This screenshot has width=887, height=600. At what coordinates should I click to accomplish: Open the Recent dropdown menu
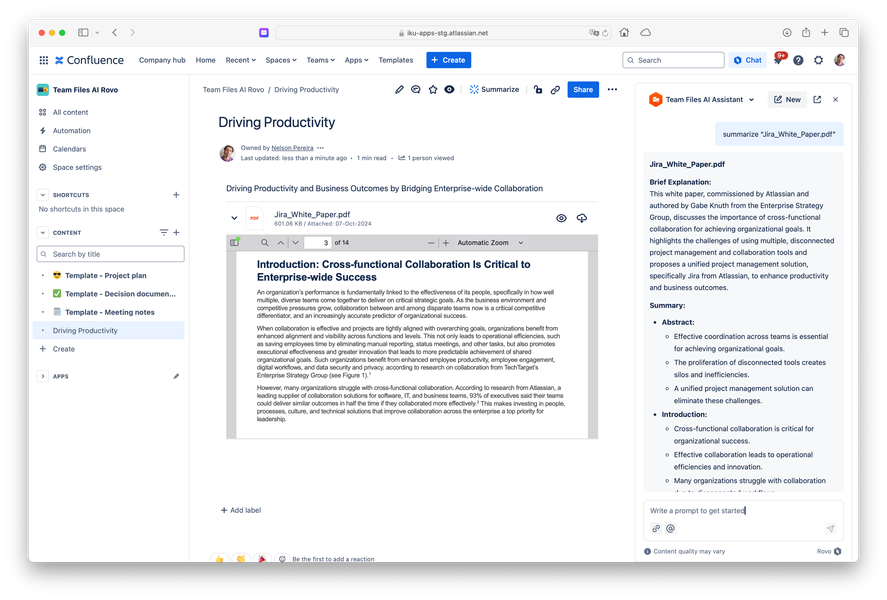pos(240,60)
